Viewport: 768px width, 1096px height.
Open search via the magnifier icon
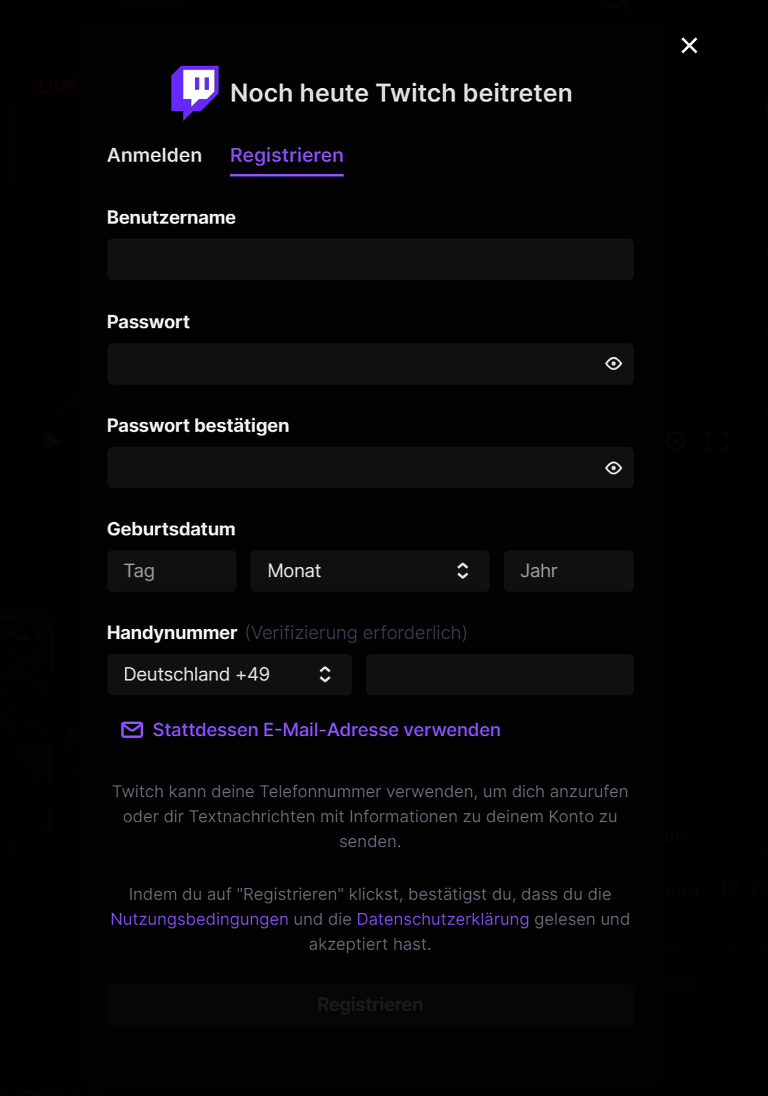tap(616, 5)
